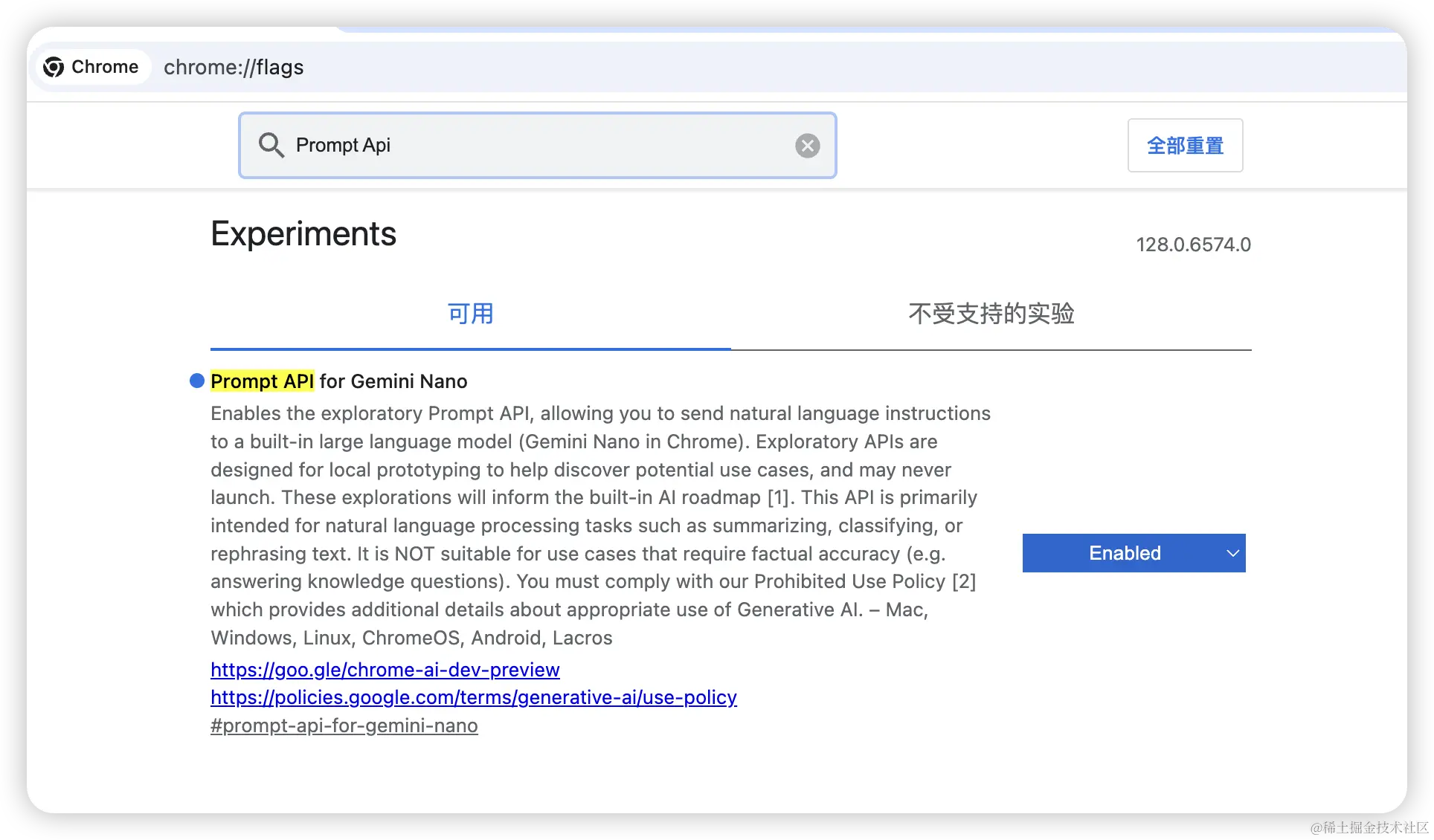The height and width of the screenshot is (840, 1434).
Task: Click the #prompt-api-for-gemini-nano anchor link
Action: click(344, 726)
